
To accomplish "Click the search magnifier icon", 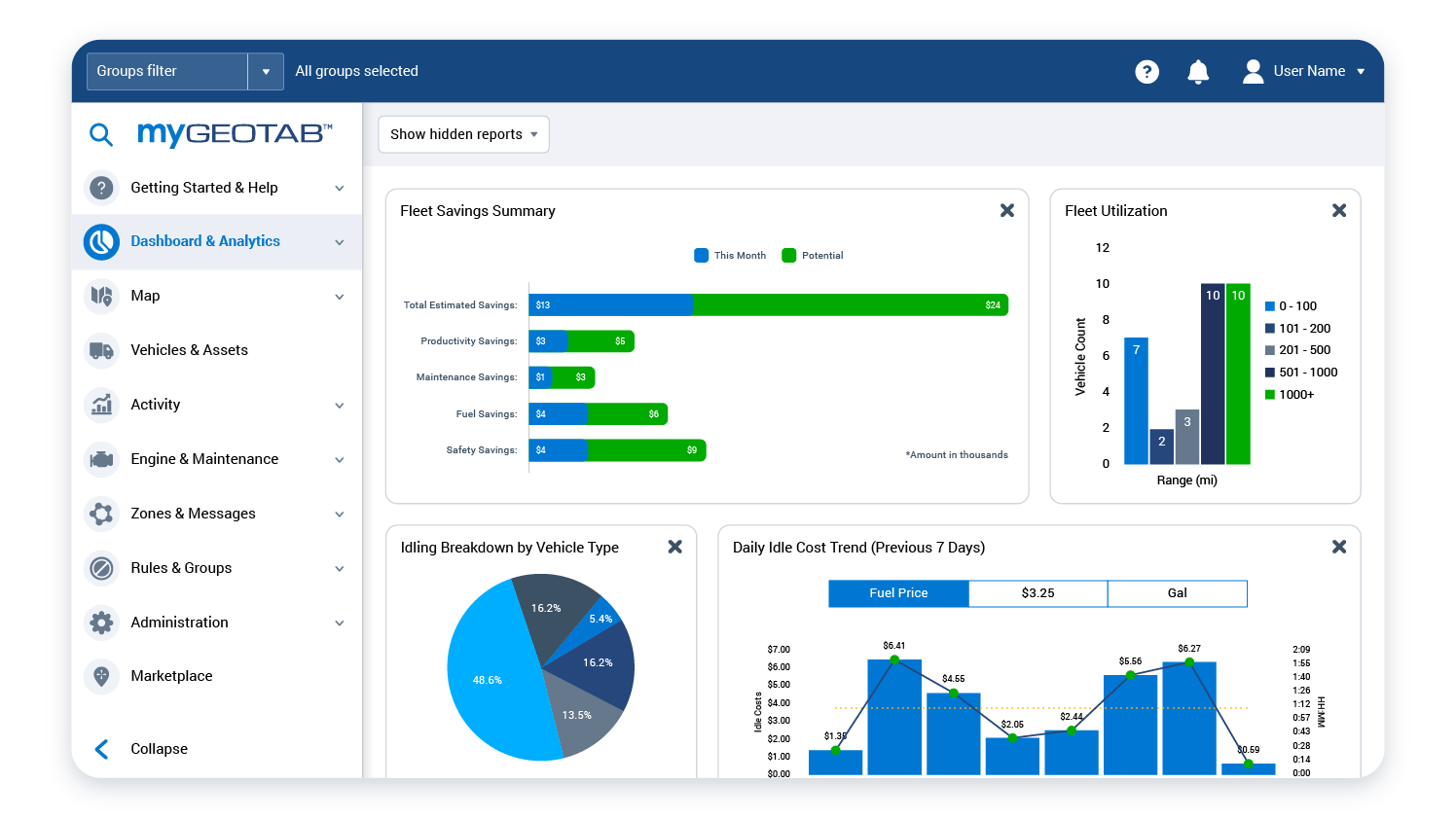I will 101,134.
